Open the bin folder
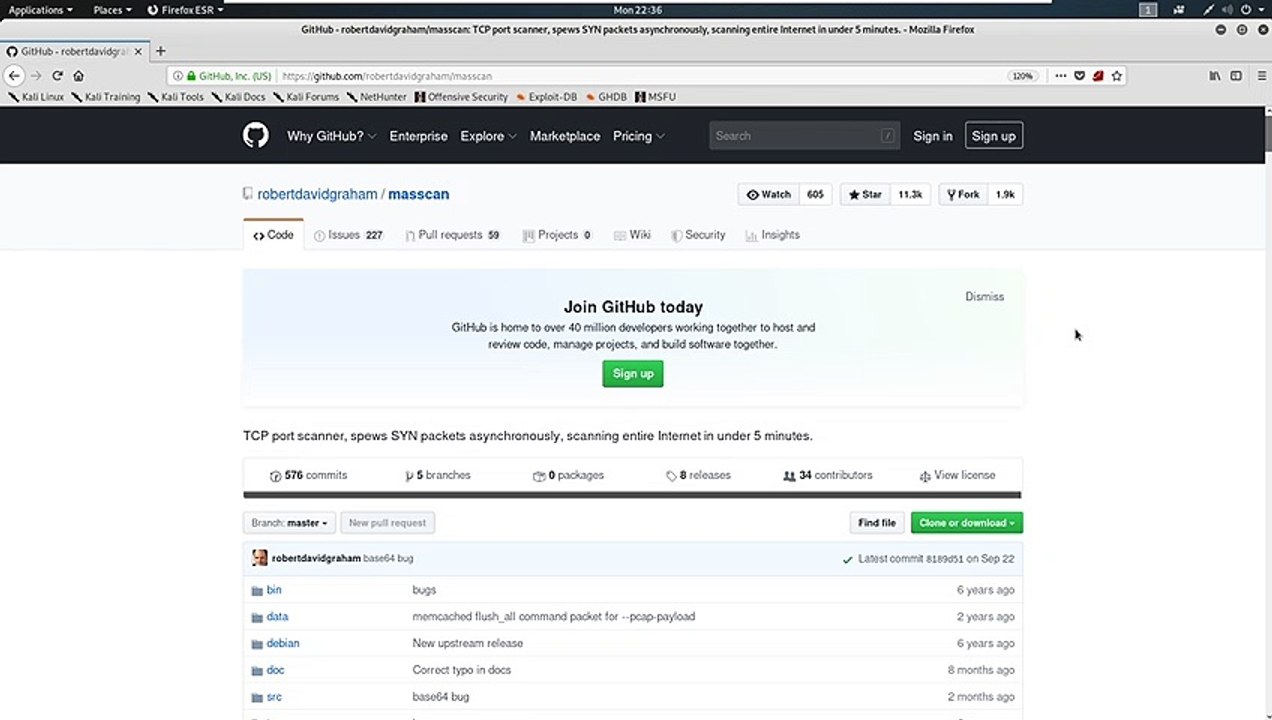Image resolution: width=1272 pixels, height=720 pixels. [x=274, y=590]
